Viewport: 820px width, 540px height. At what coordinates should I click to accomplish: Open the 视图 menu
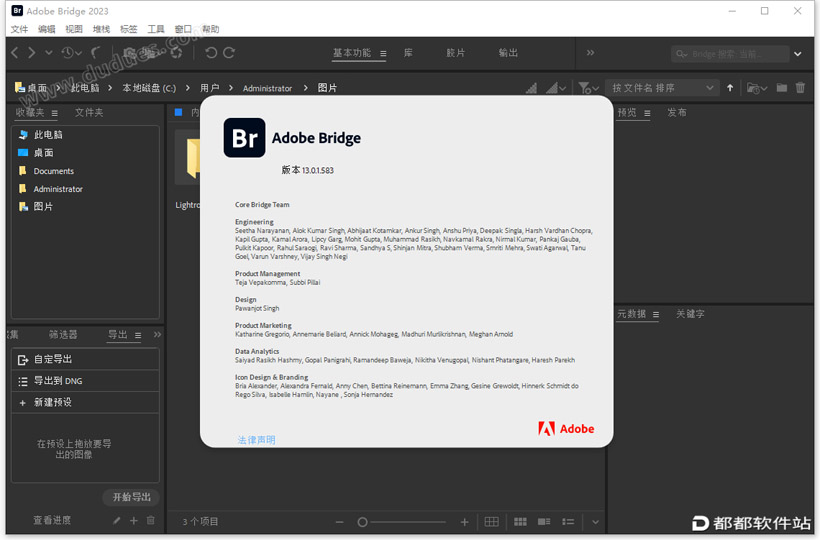(x=74, y=29)
